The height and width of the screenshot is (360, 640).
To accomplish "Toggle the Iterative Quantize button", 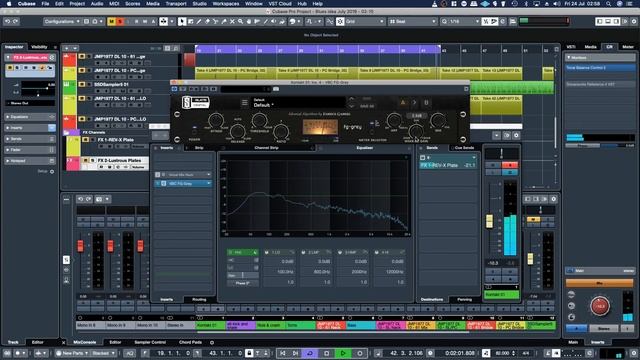I will pyautogui.click(x=485, y=21).
